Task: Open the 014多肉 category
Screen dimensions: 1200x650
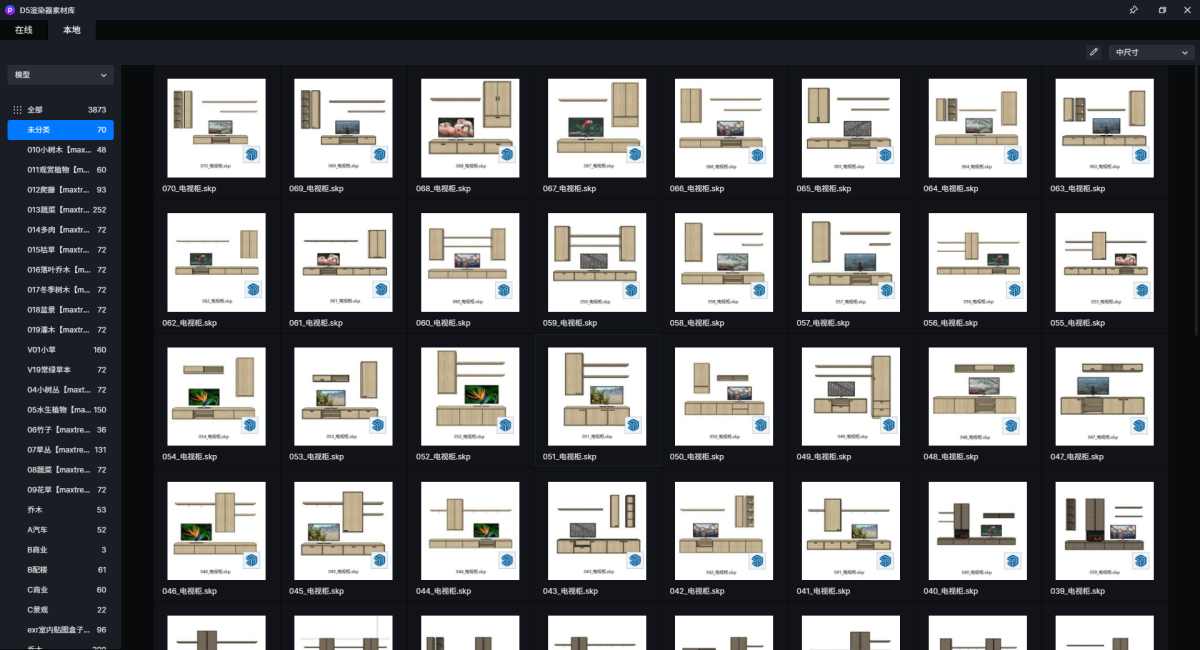Action: pos(60,230)
